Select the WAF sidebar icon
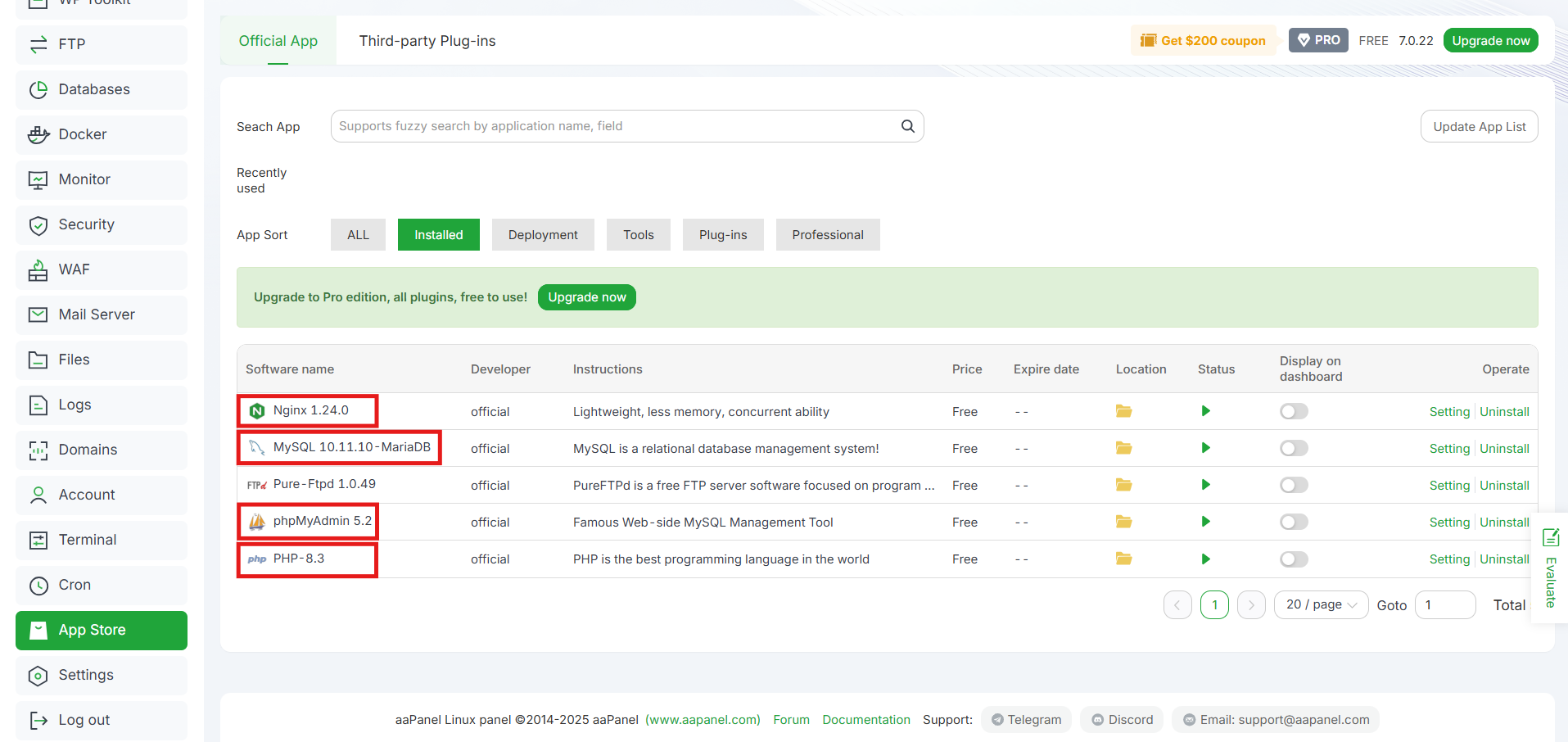This screenshot has width=1568, height=742. tap(38, 269)
